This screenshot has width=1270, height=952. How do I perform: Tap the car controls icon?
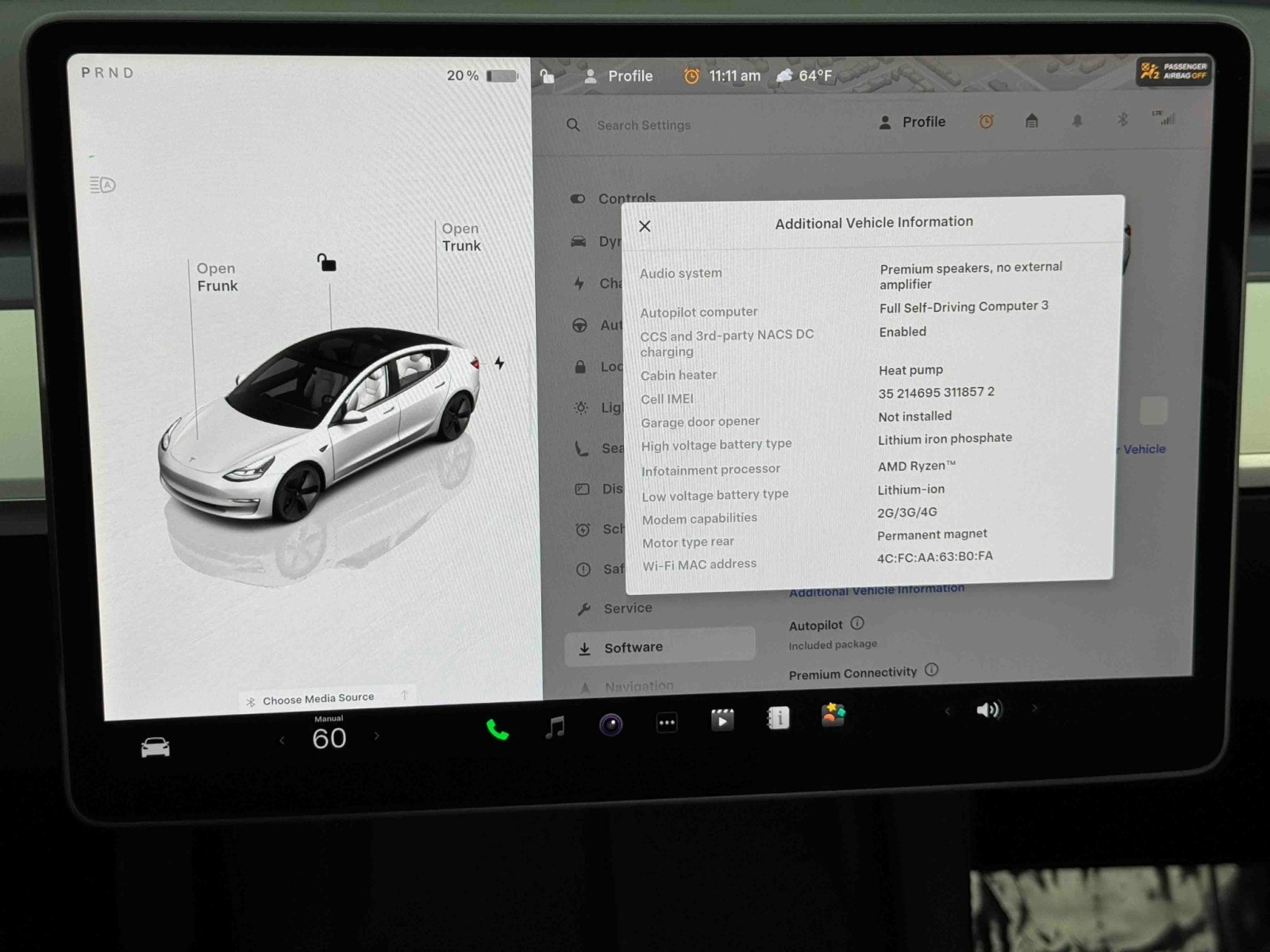pyautogui.click(x=155, y=747)
